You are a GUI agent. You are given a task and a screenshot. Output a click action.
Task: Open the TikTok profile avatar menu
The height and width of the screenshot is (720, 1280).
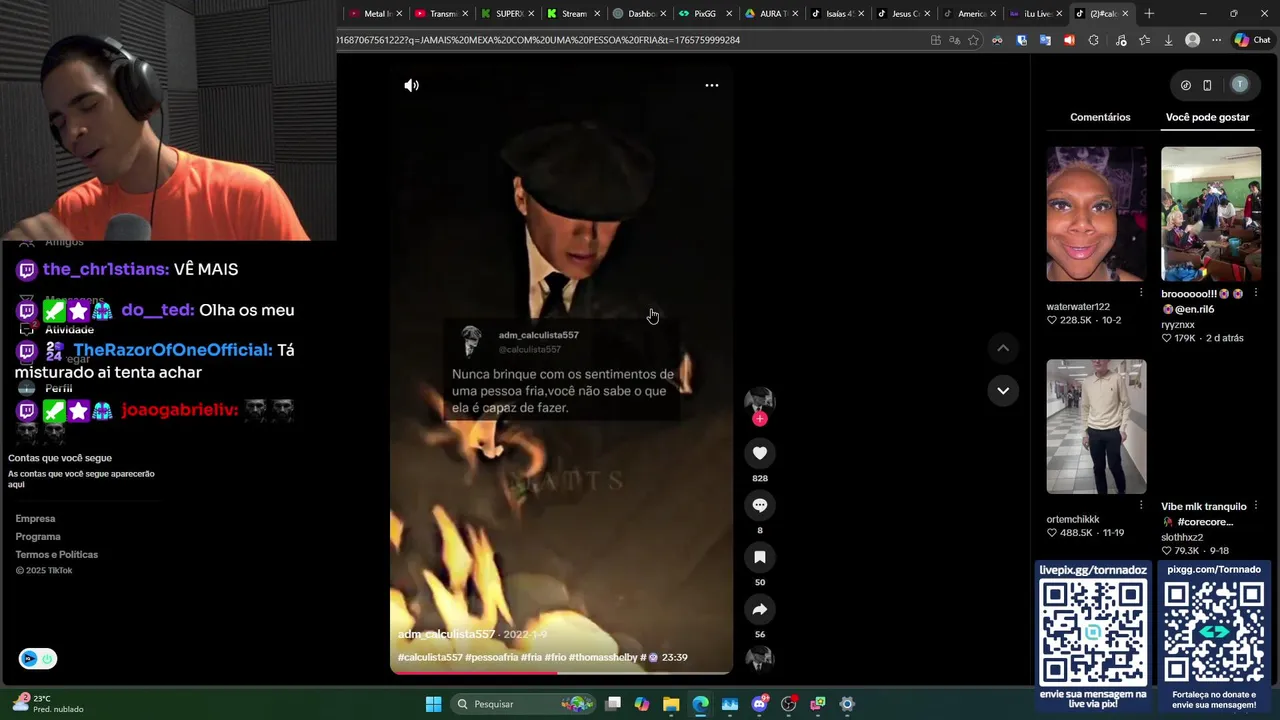tap(1240, 85)
